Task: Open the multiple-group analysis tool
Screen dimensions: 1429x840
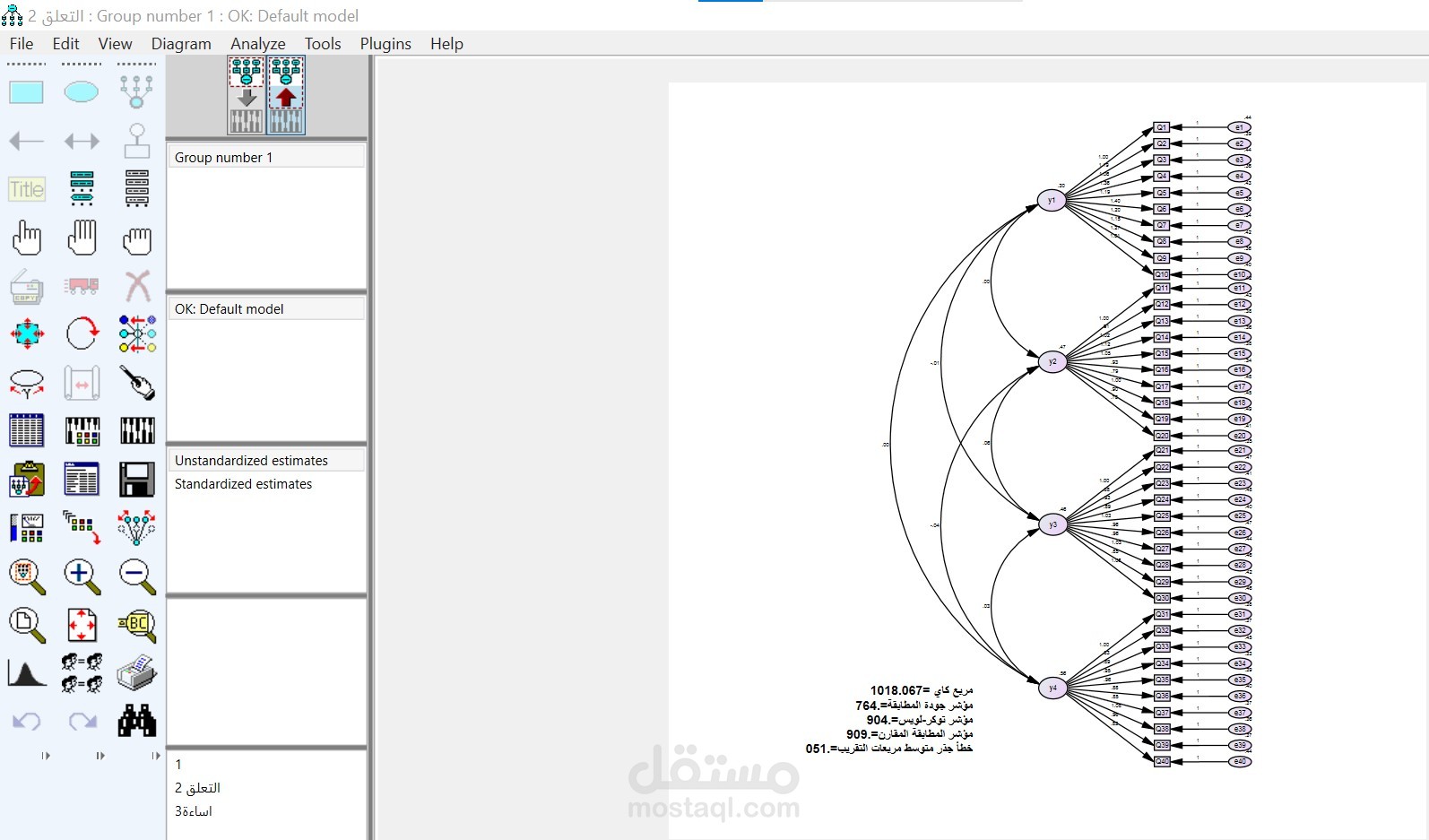Action: [82, 673]
